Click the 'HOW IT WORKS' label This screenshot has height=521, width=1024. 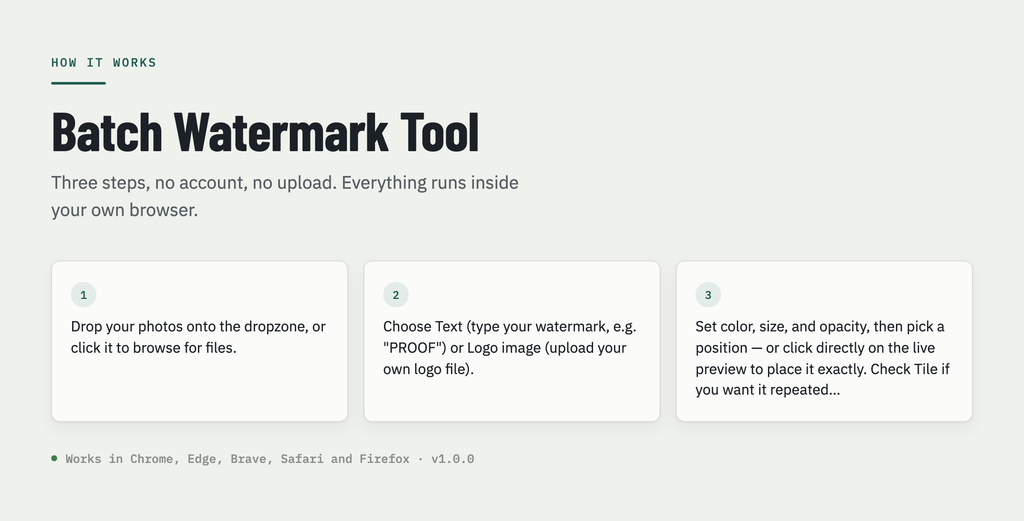104,63
